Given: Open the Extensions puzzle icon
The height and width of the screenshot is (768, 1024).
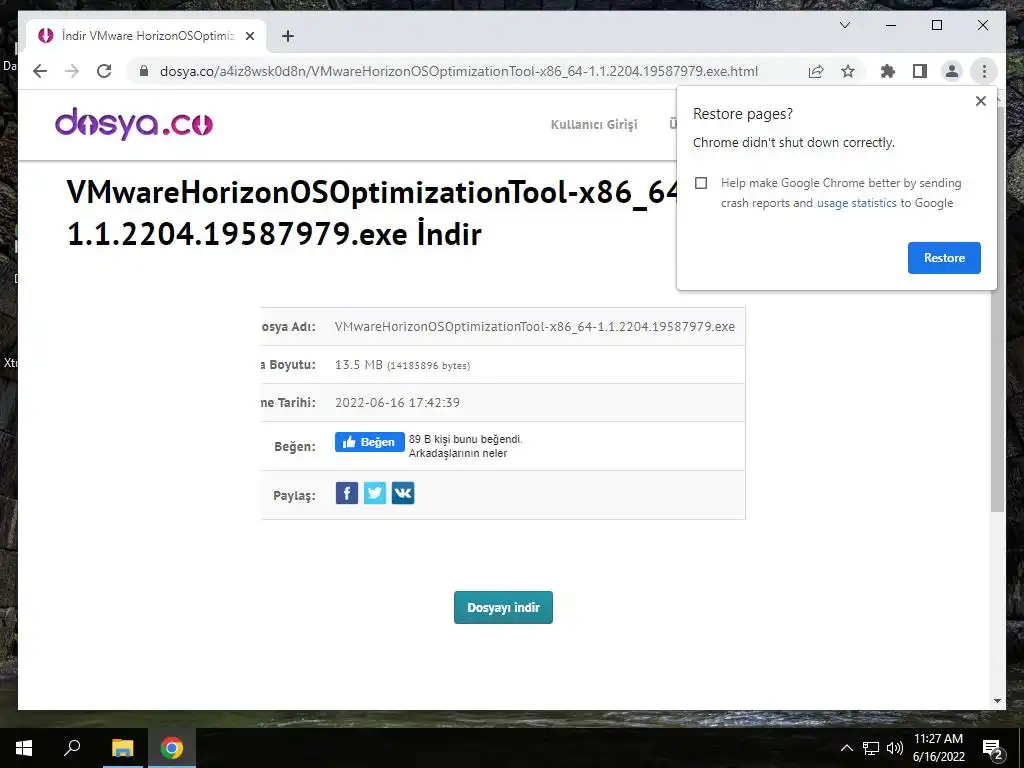Looking at the screenshot, I should coord(888,71).
